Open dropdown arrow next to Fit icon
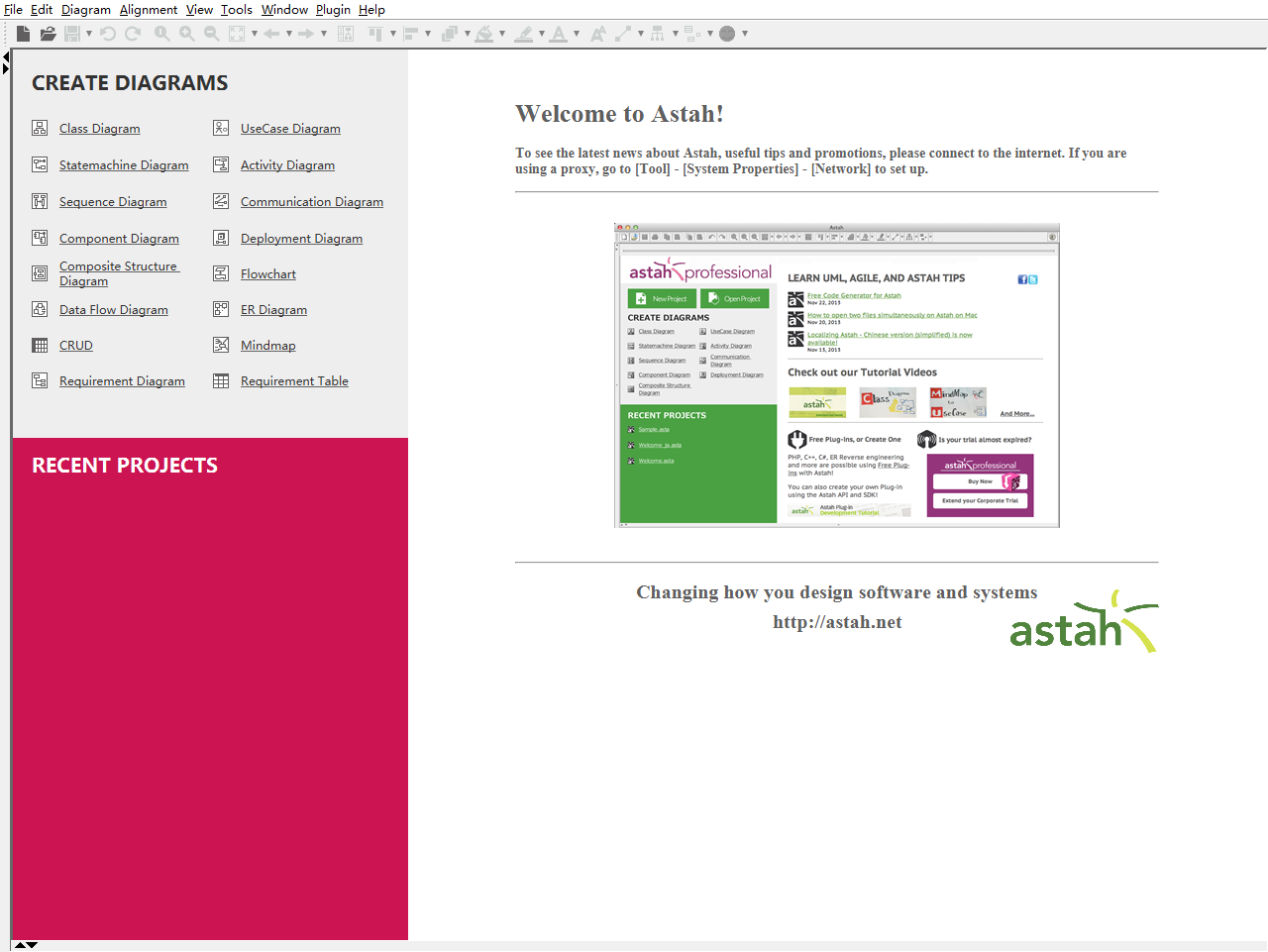Image resolution: width=1268 pixels, height=952 pixels. click(255, 34)
